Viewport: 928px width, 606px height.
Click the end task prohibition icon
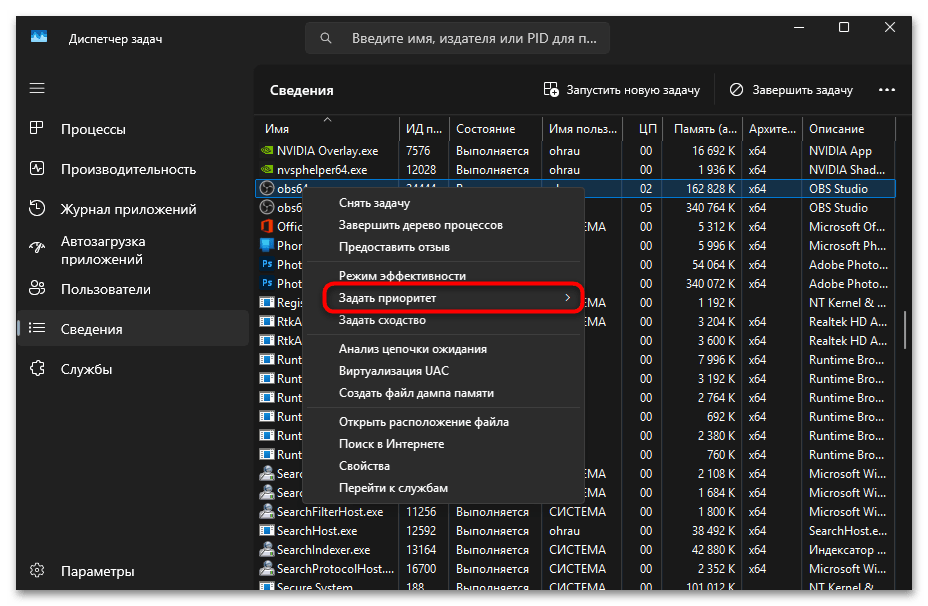pyautogui.click(x=736, y=89)
